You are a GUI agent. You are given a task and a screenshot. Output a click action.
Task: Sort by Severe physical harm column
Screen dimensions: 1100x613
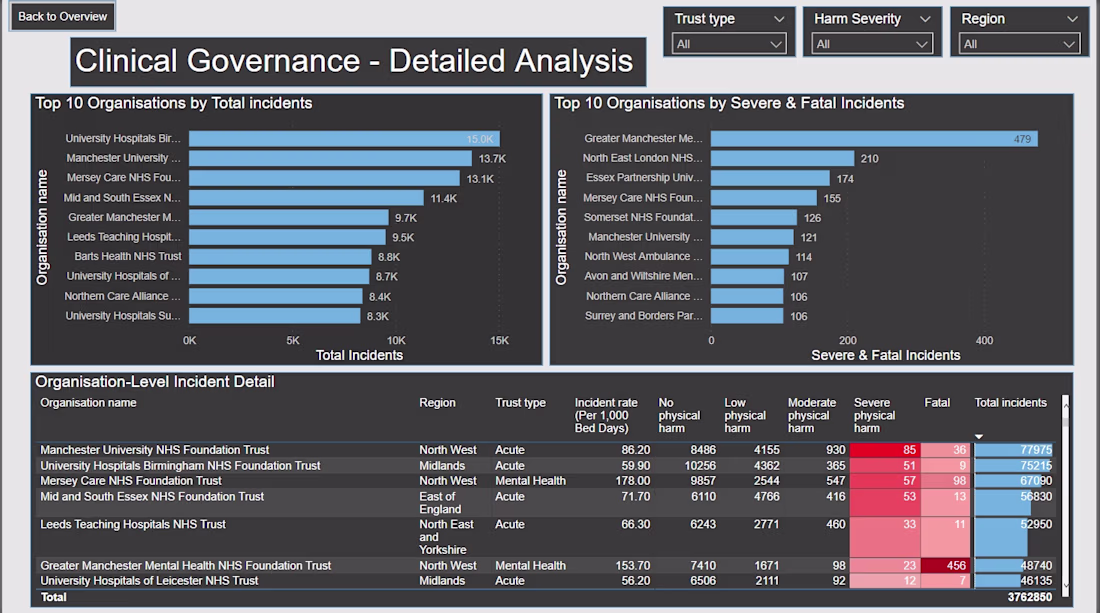tap(874, 415)
